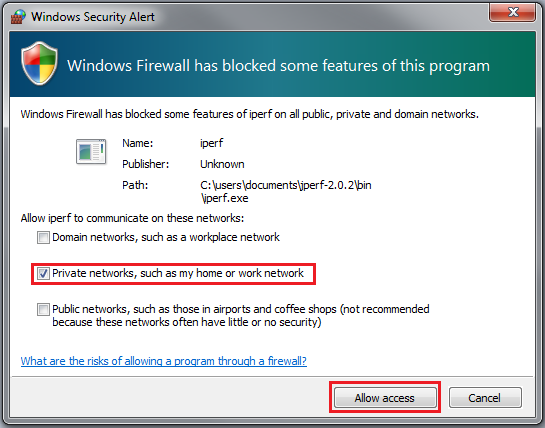This screenshot has height=428, width=545.
Task: Click the Cancel button
Action: click(485, 398)
